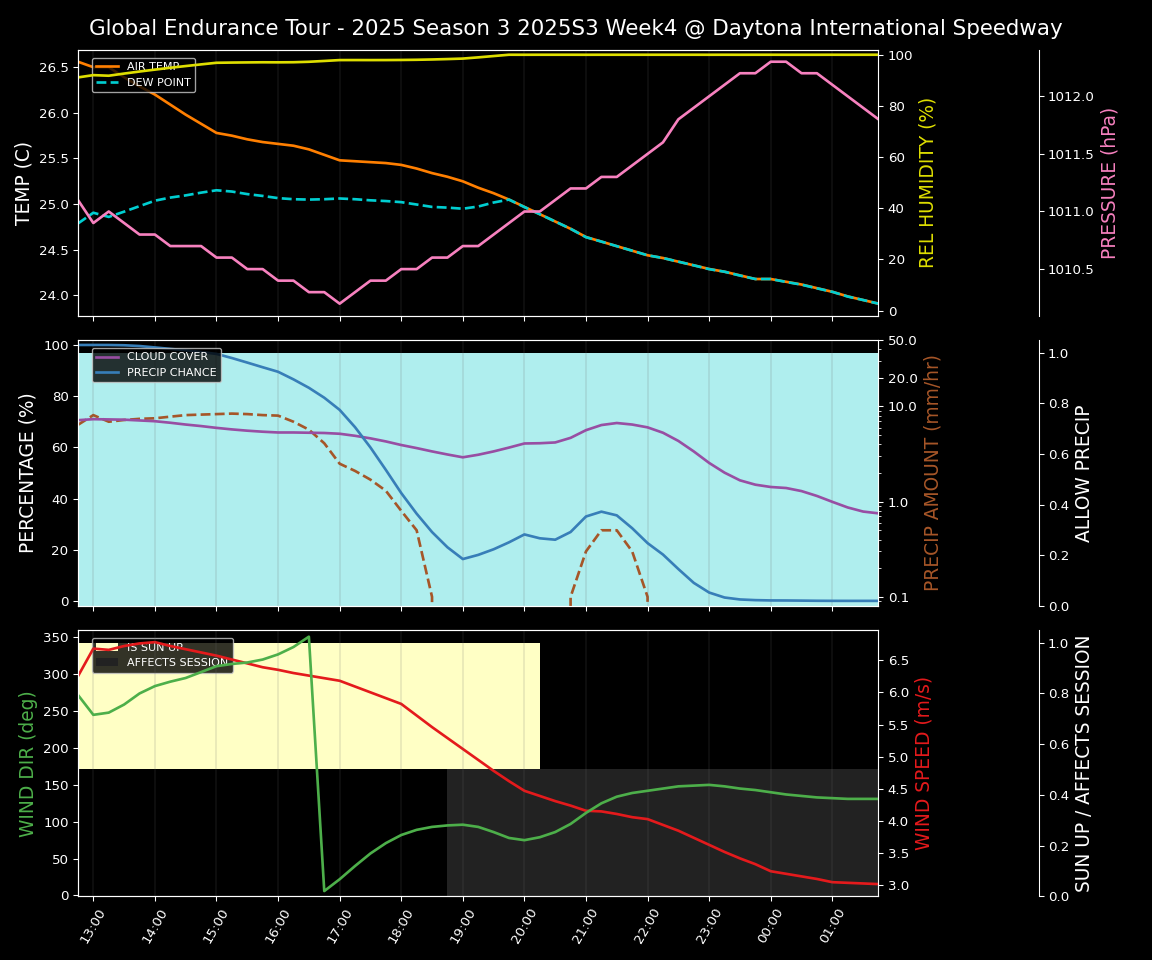
Task: Click the orange AIR TEMP legend line swatch
Action: 107,66
